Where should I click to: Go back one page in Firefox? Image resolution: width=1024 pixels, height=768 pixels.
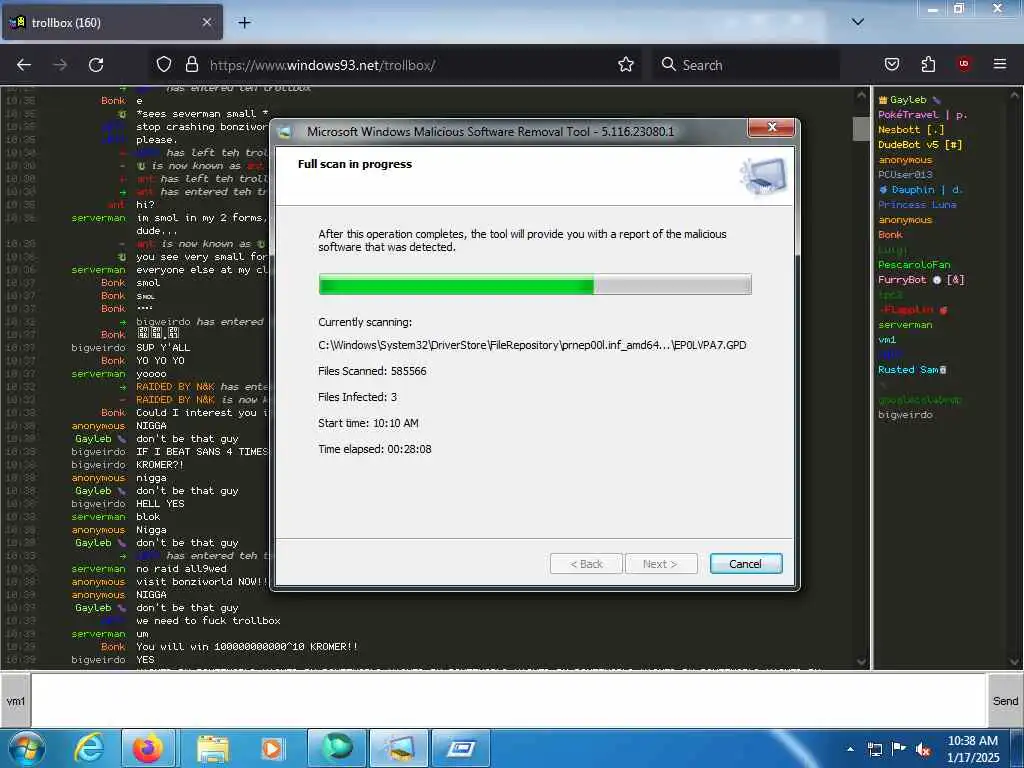24,65
